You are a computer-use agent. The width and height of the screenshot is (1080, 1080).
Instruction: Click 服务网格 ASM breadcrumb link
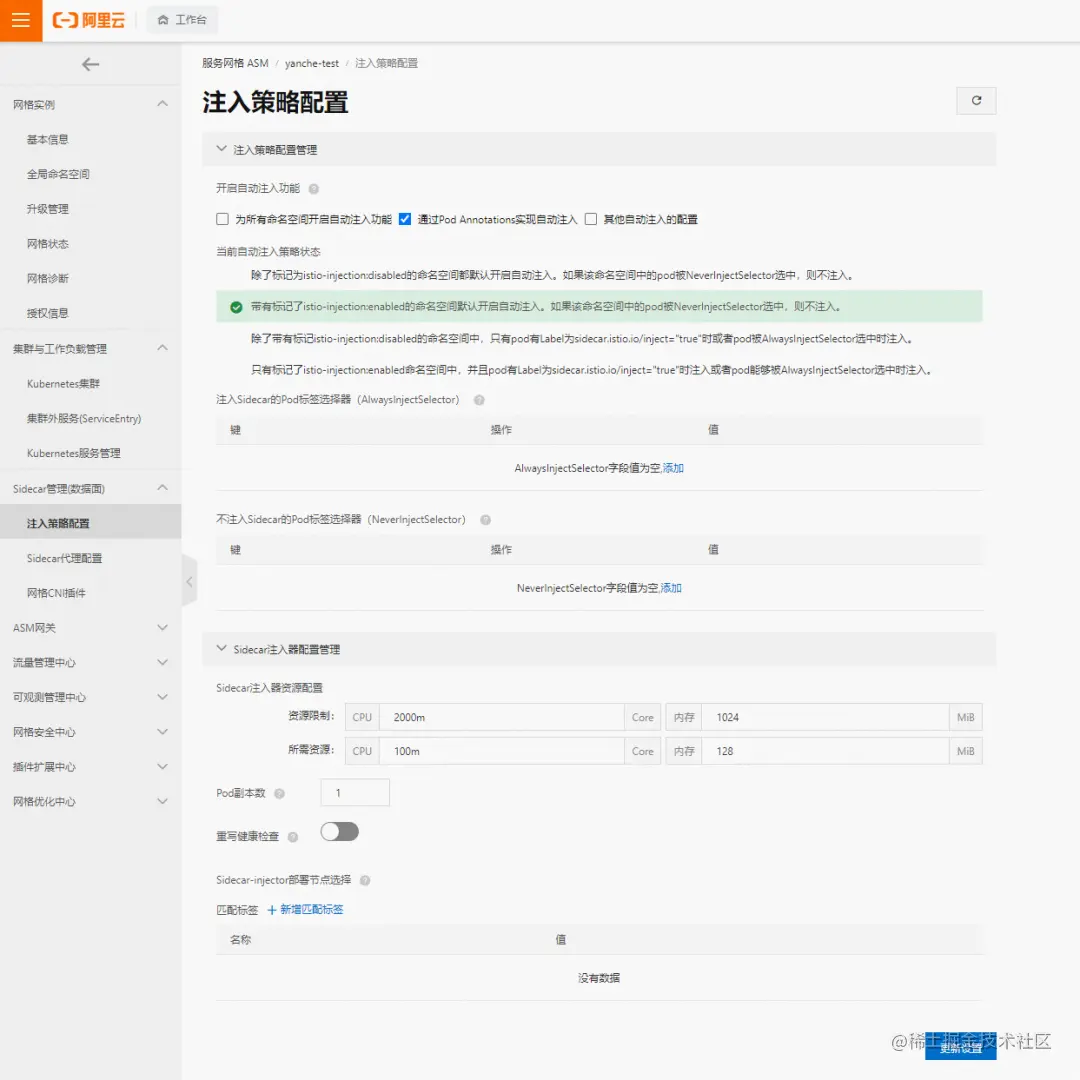235,63
